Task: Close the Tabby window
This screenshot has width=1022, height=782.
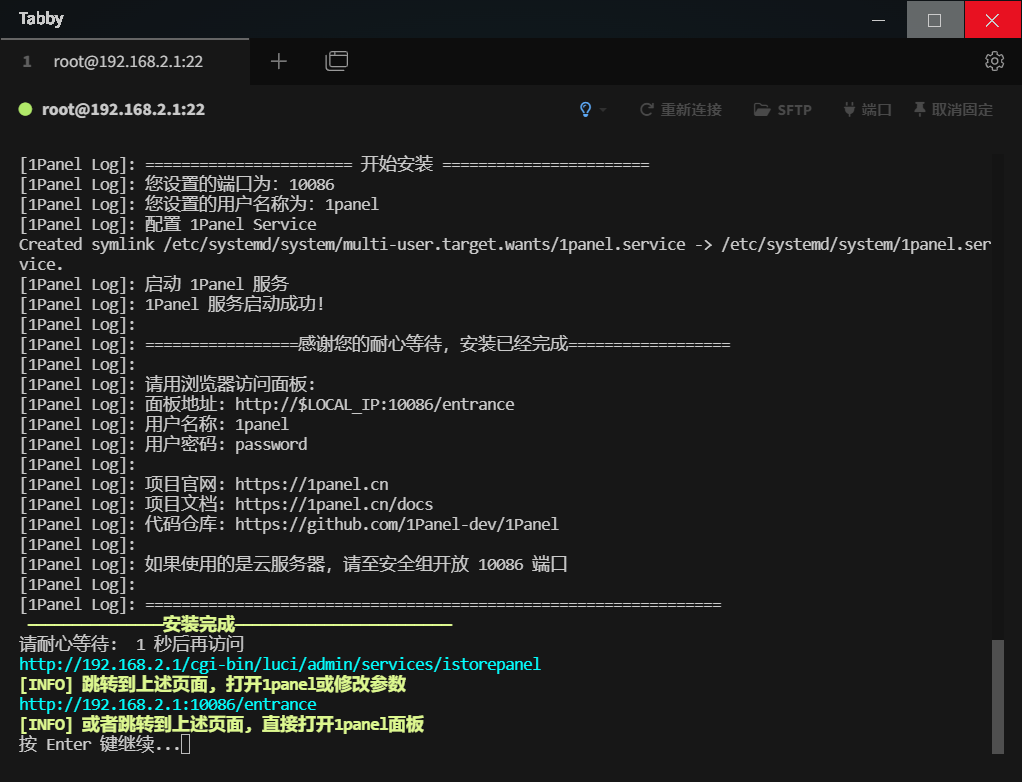Action: click(x=993, y=20)
